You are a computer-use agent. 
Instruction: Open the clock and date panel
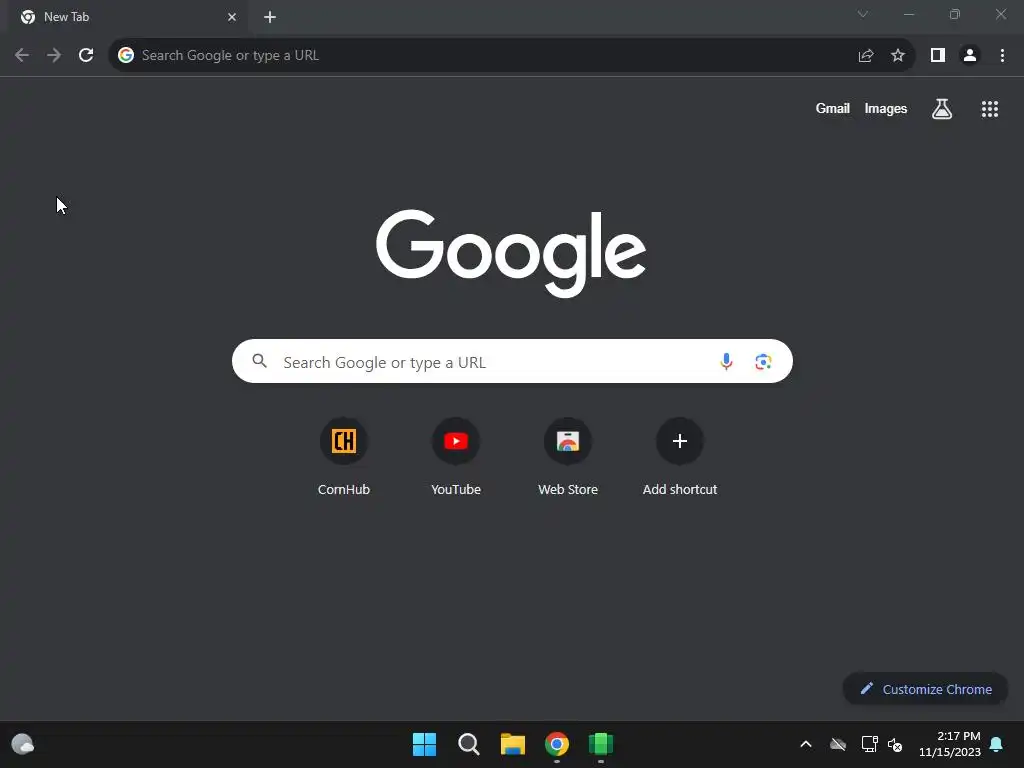[950, 744]
